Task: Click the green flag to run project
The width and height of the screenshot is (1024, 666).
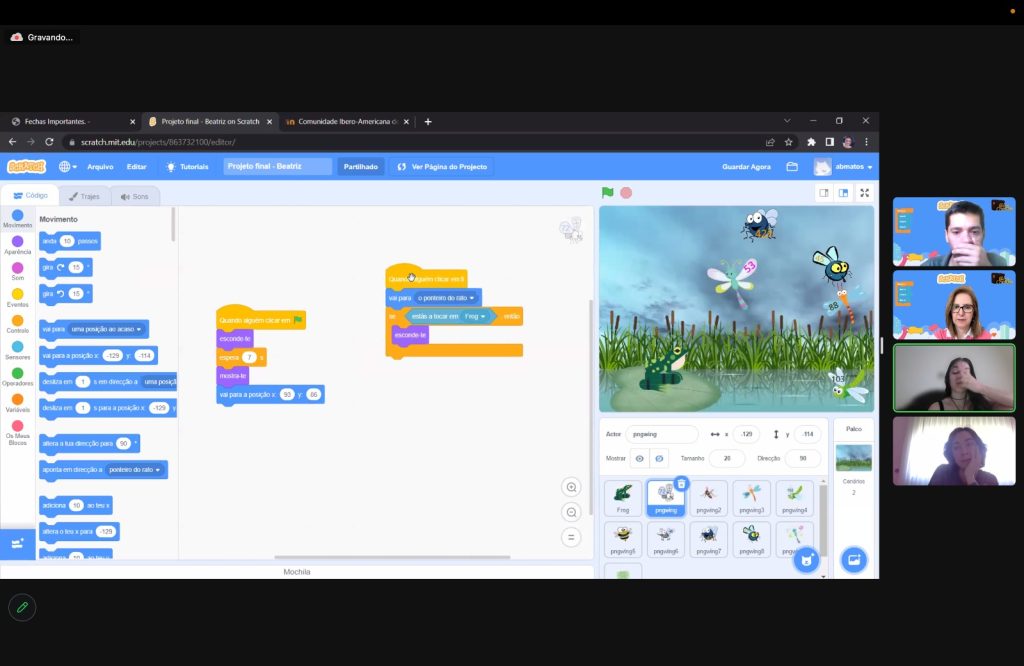Action: [x=607, y=193]
